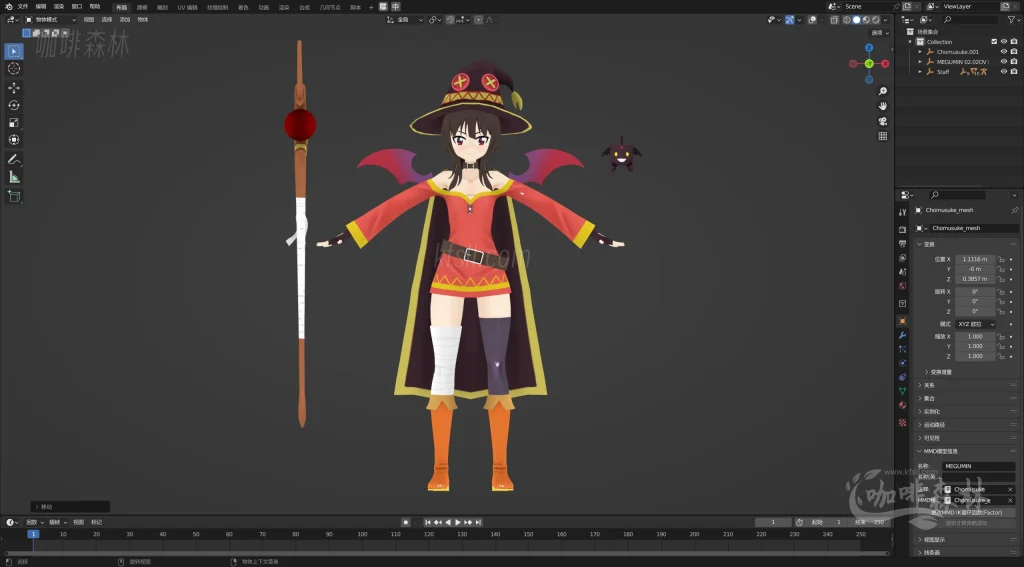
Task: Toggle X-ray mode in viewport header
Action: pyautogui.click(x=834, y=20)
